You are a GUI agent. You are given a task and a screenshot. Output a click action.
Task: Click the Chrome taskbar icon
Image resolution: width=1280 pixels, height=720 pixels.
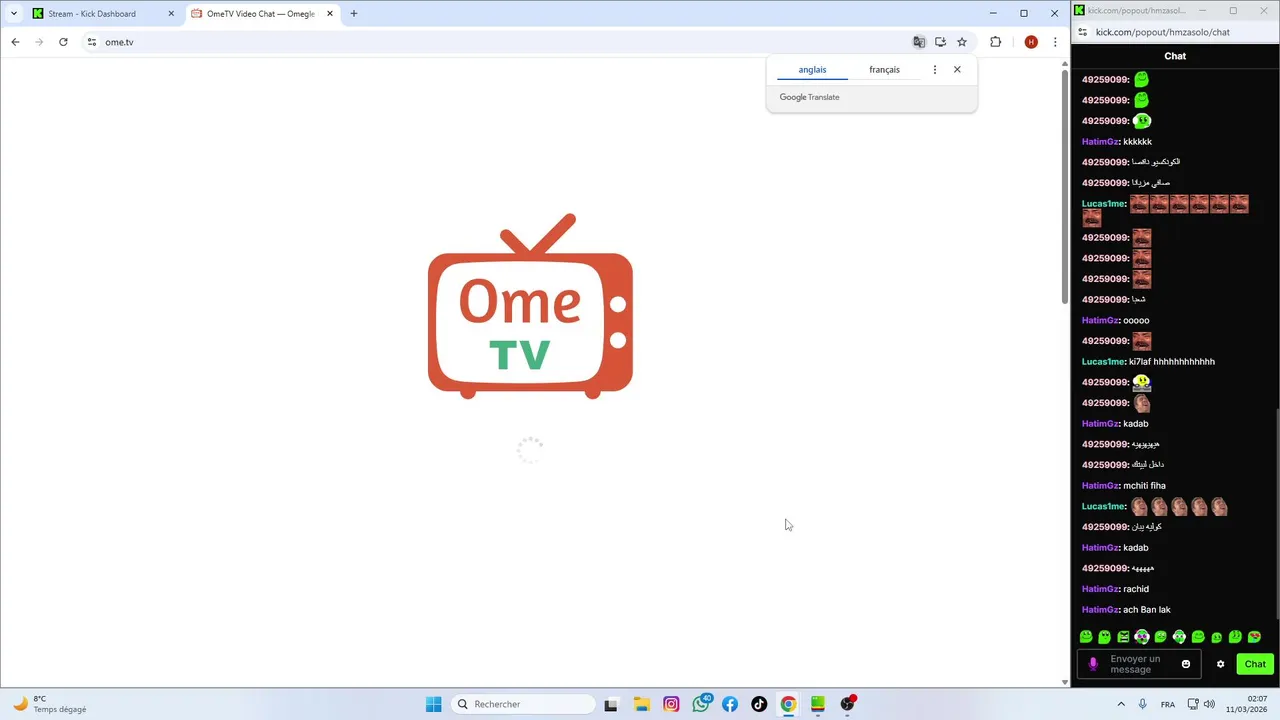pos(788,704)
